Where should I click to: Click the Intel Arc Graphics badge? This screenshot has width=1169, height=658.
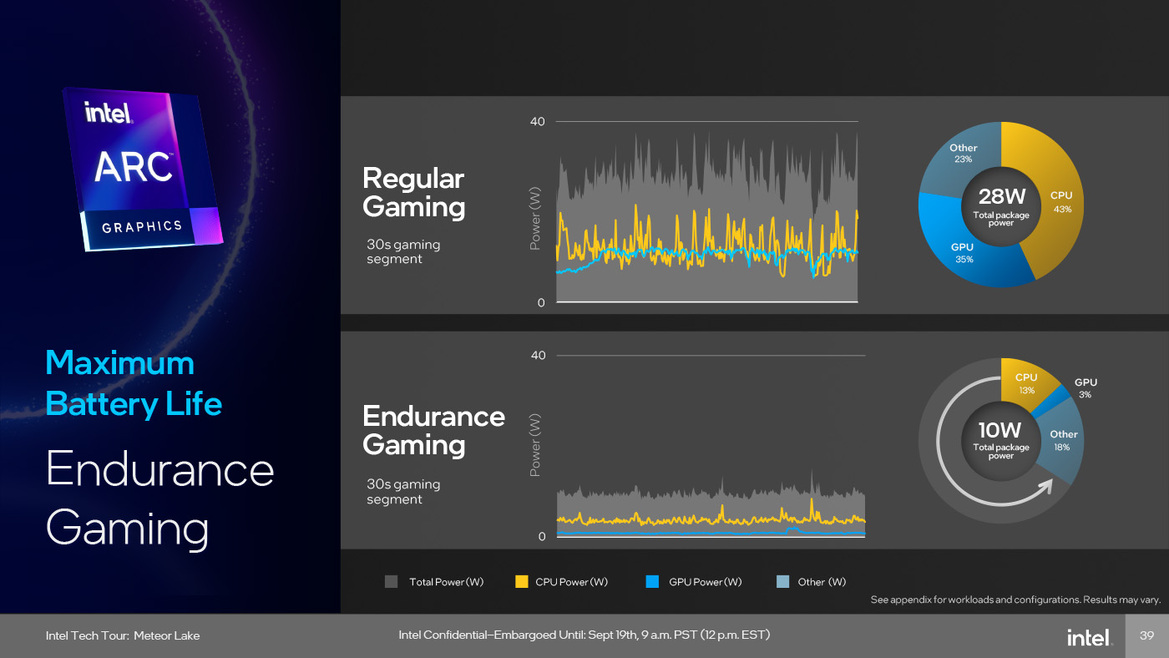(x=142, y=168)
